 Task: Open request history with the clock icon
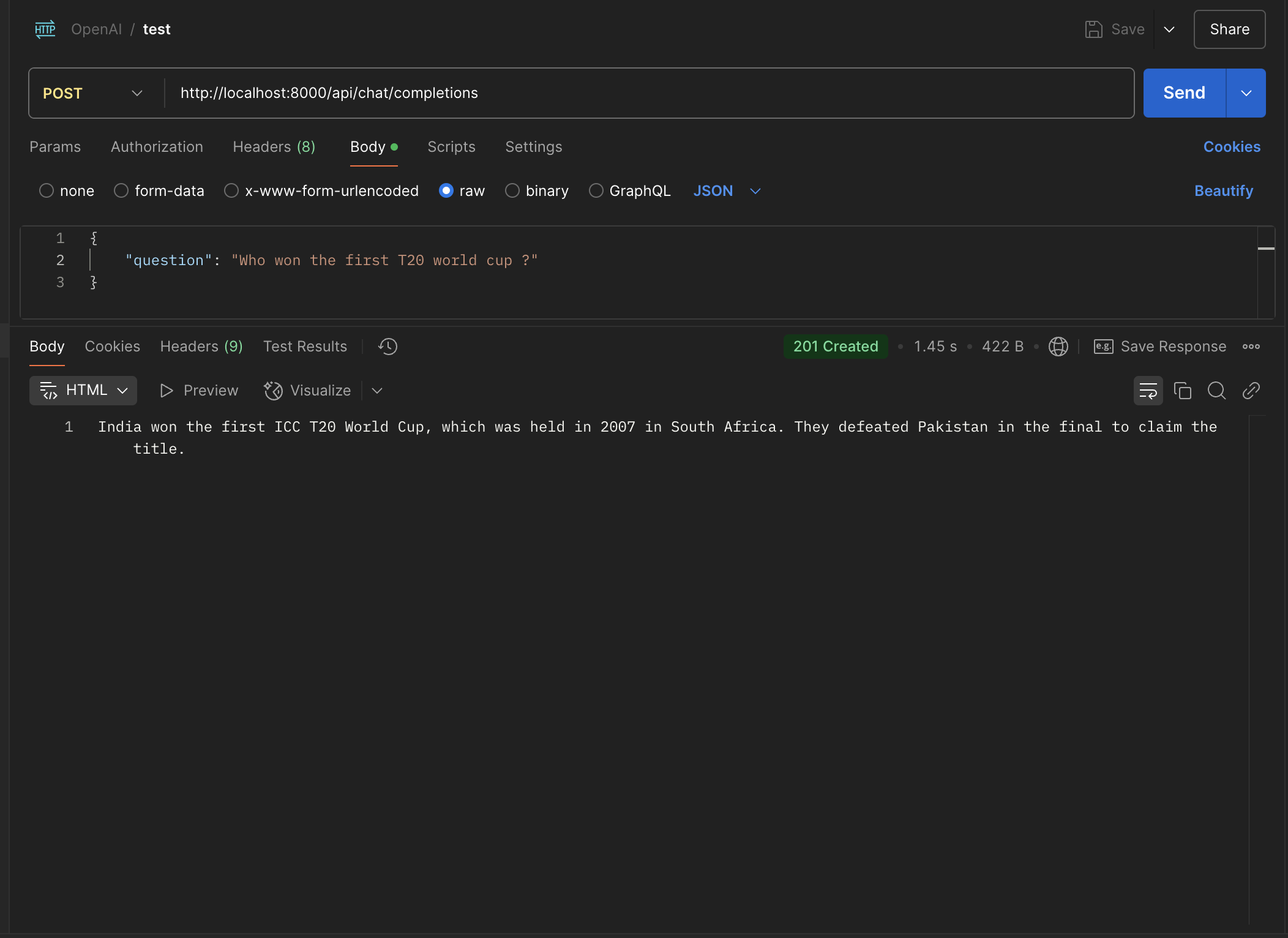pos(388,346)
